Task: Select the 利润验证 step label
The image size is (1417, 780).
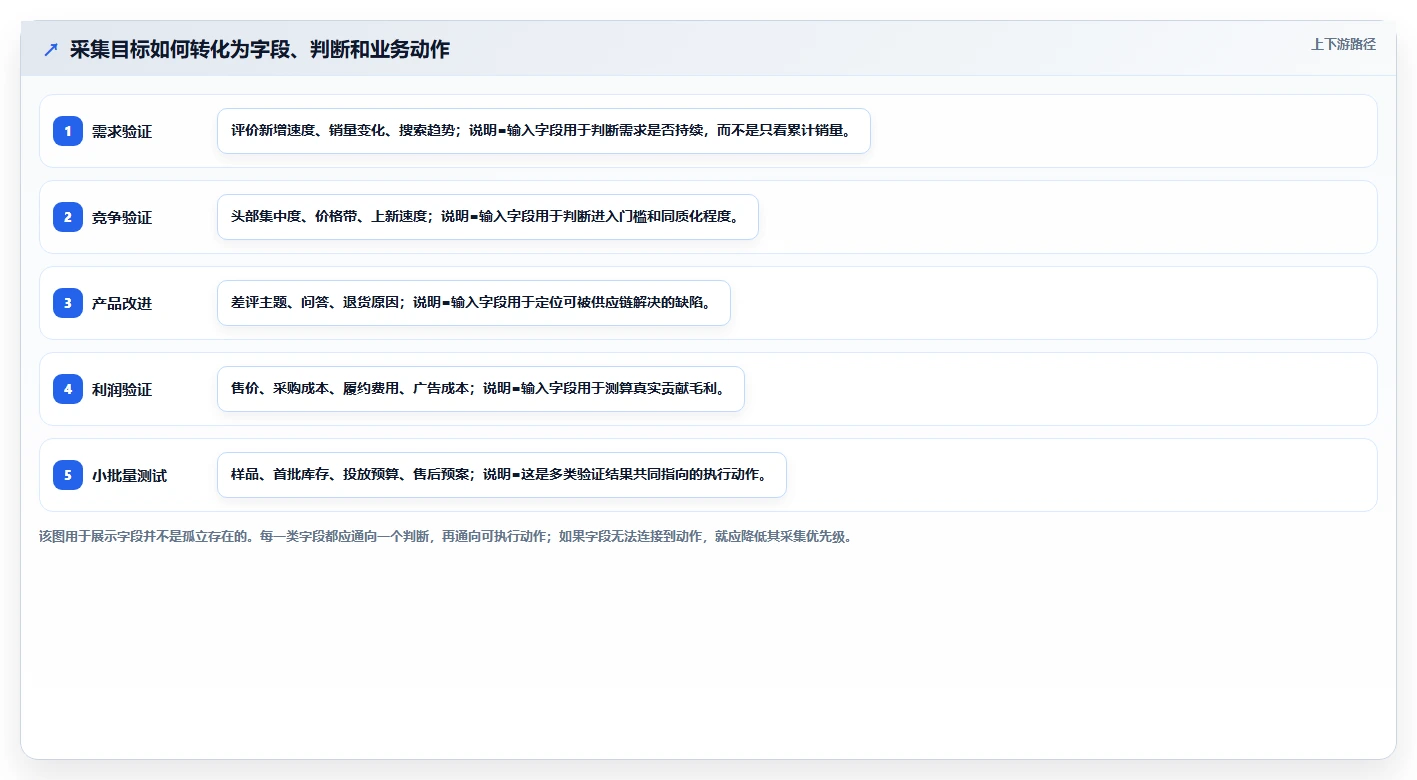Action: (x=122, y=389)
